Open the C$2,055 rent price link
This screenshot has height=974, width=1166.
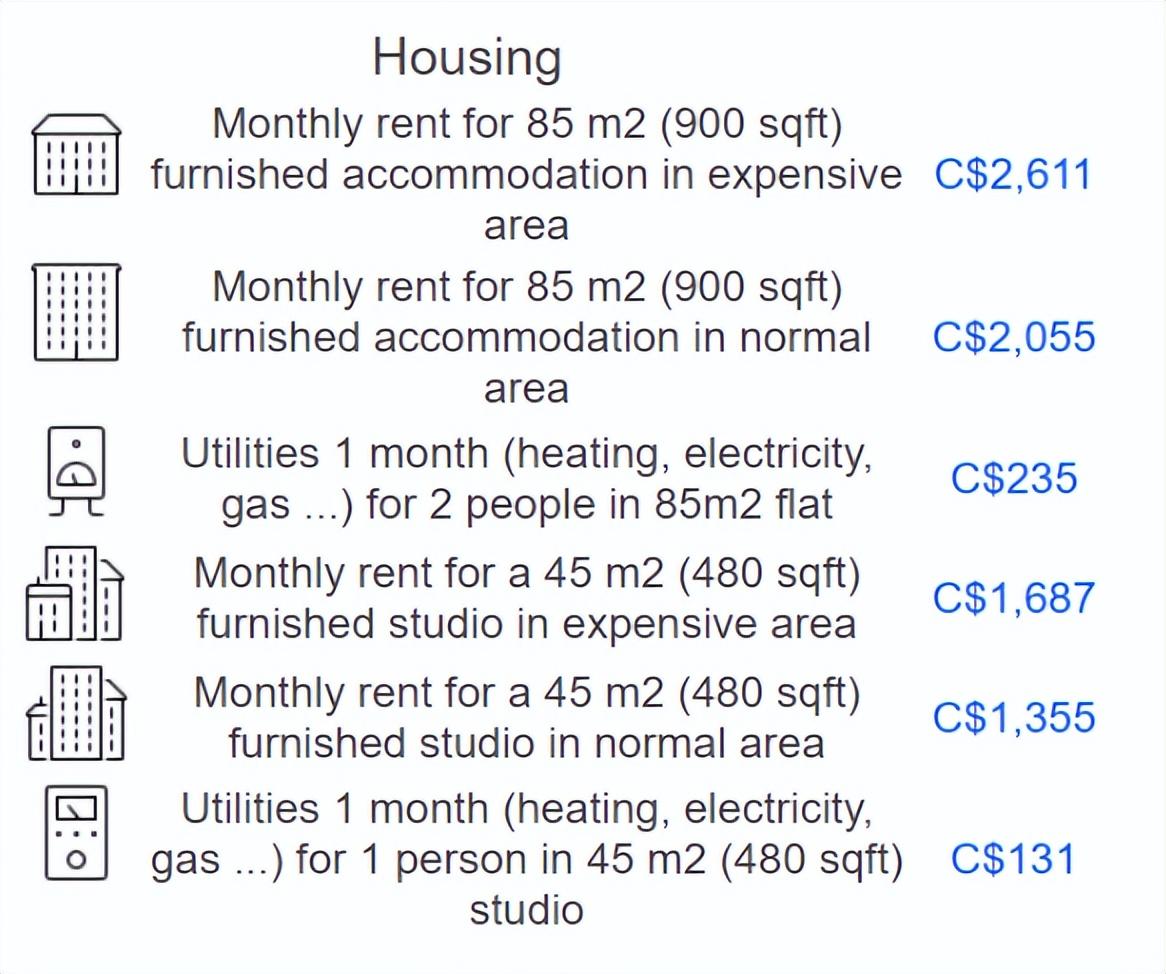[1013, 337]
